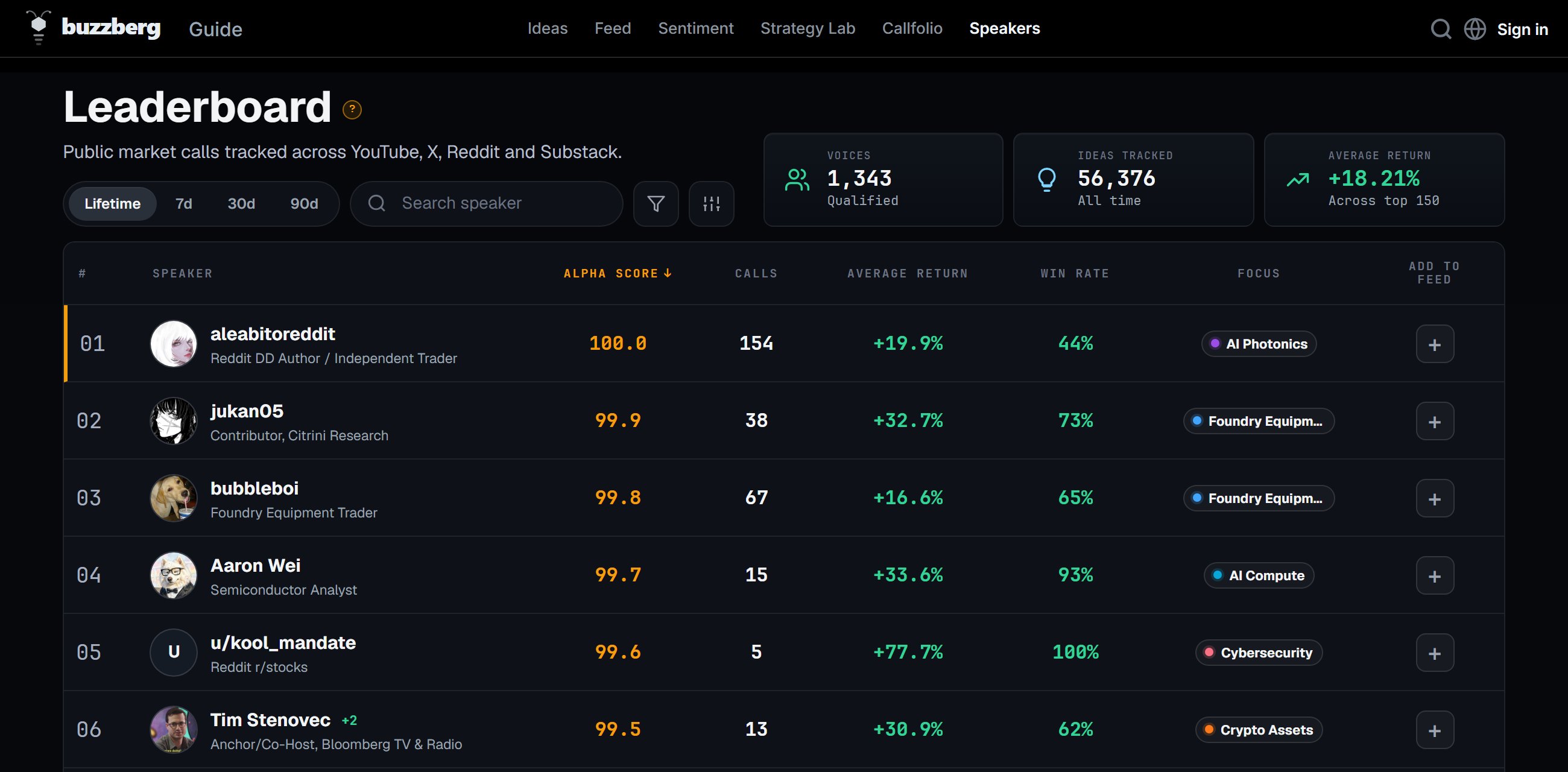Click aleabitoreddit's avatar image

tap(174, 344)
